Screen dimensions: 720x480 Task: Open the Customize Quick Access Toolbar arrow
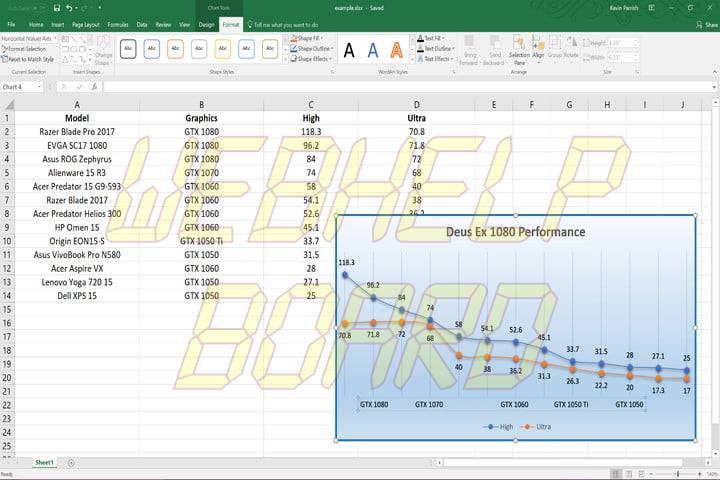click(x=100, y=8)
